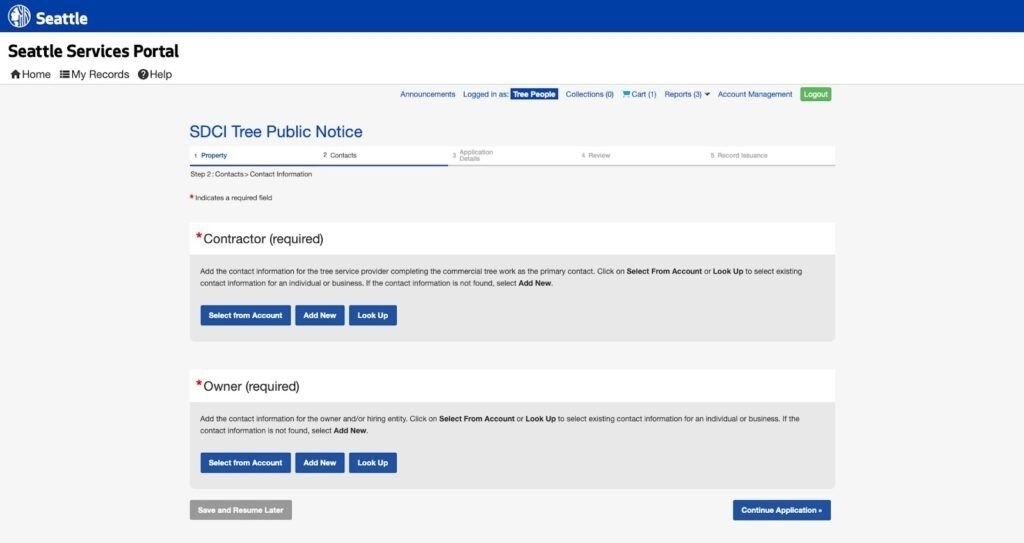Open the Announcements link
The width and height of the screenshot is (1024, 543).
[427, 94]
